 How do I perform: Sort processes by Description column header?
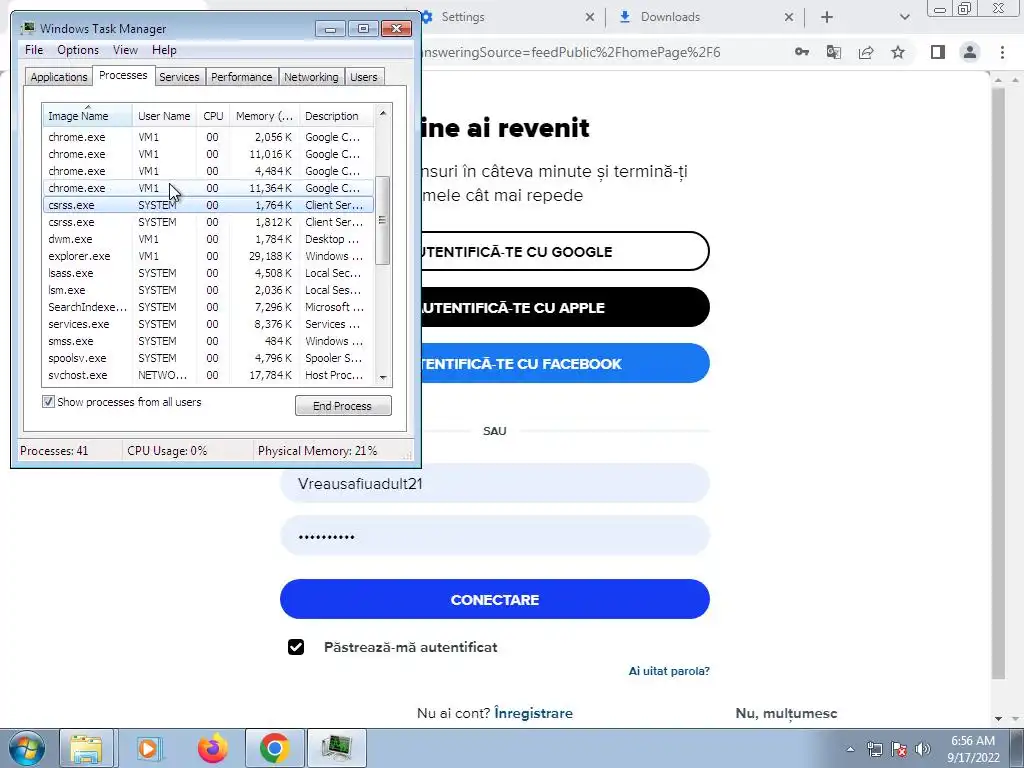coord(336,116)
